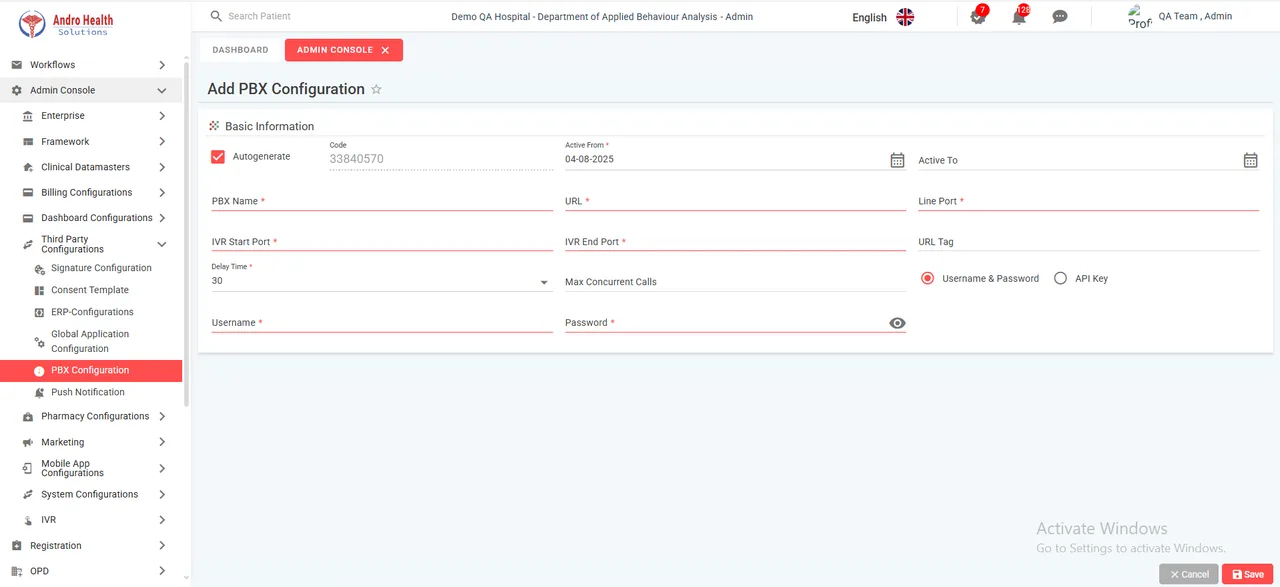
Task: Click the Consent Template icon
Action: (39, 290)
